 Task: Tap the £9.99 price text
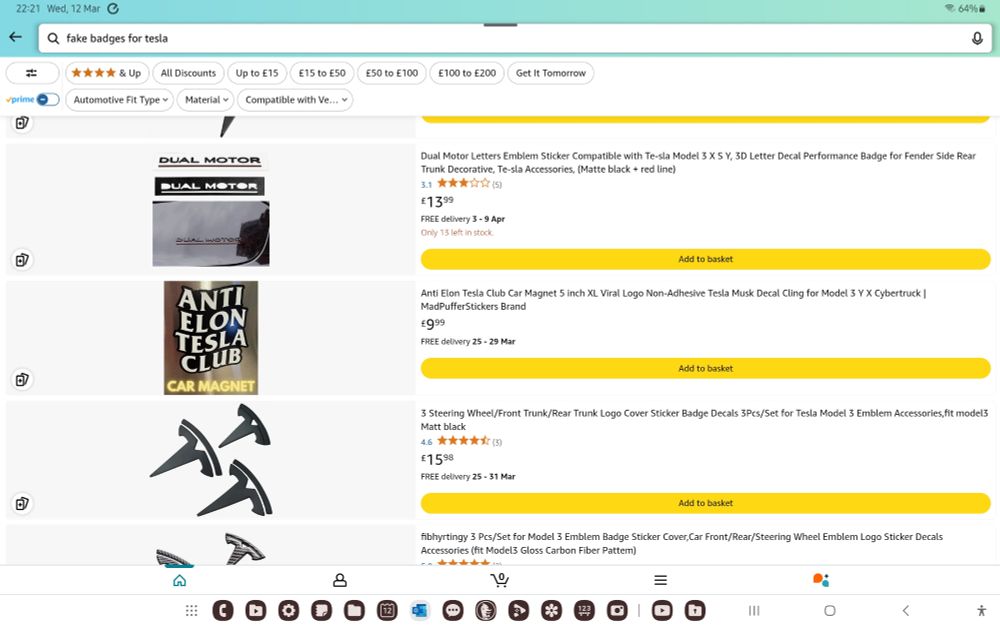pos(433,324)
